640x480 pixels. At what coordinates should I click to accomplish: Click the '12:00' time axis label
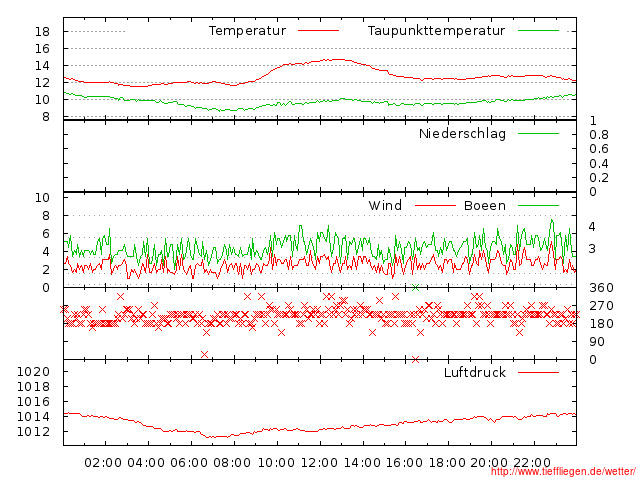click(319, 463)
